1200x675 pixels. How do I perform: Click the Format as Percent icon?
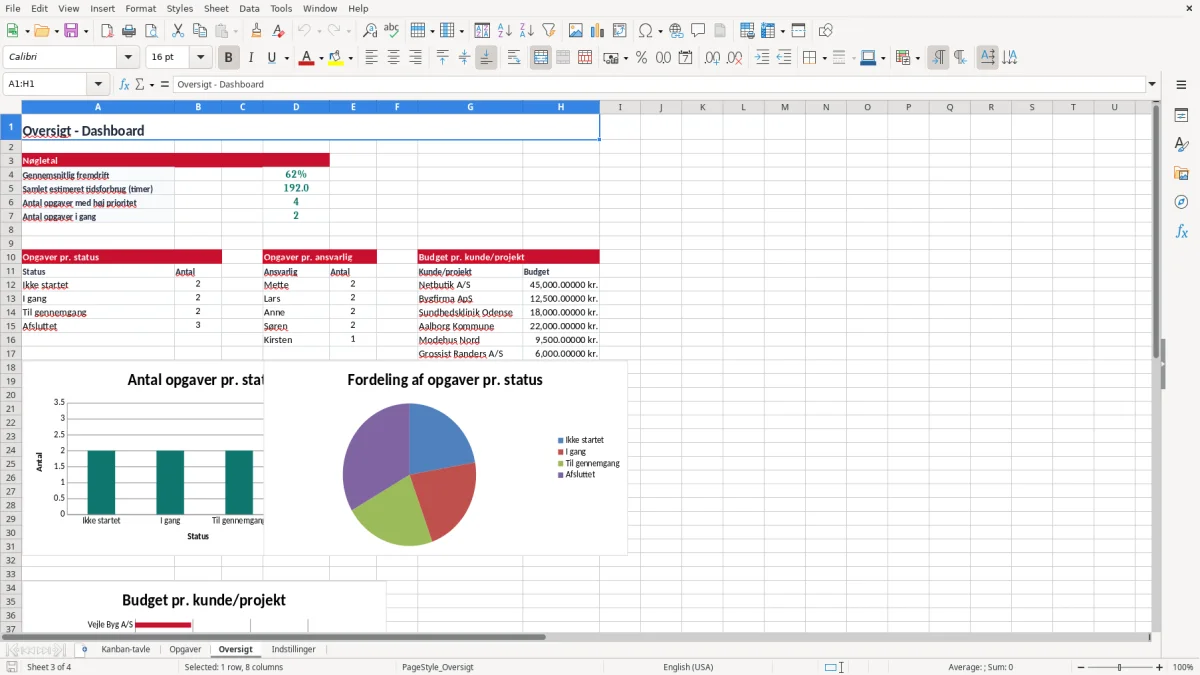[641, 58]
